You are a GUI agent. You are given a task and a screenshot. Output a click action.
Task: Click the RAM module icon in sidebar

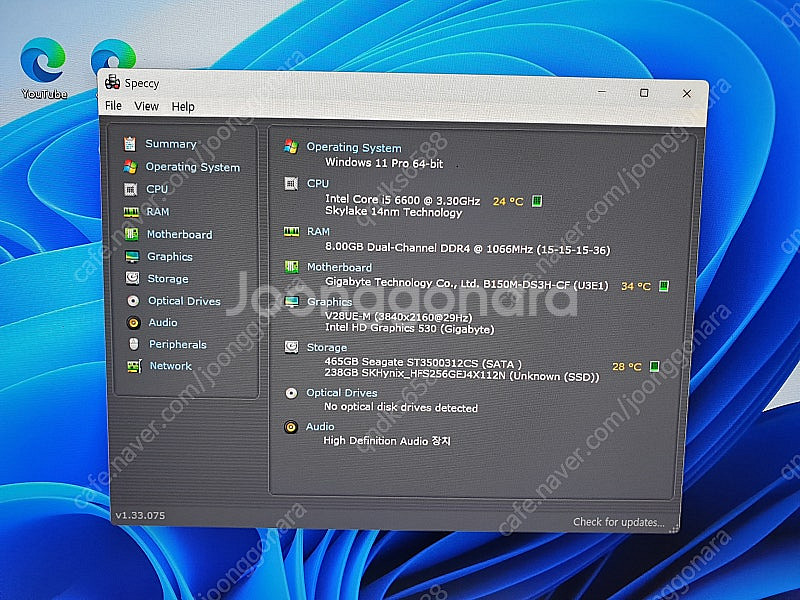coord(130,212)
